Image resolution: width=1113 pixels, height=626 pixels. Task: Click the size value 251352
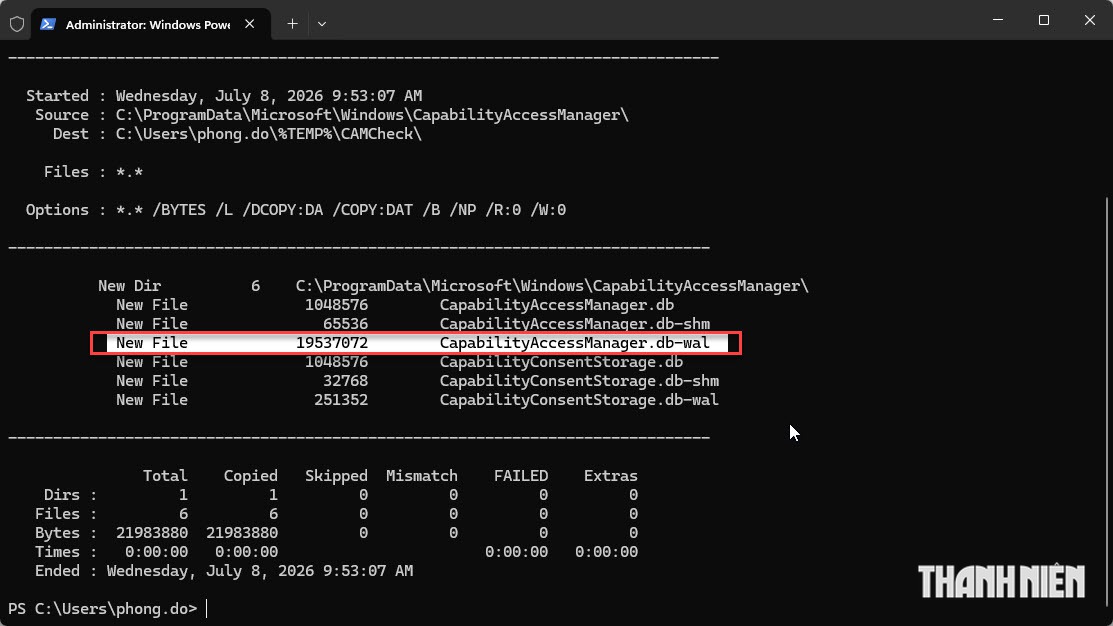click(341, 400)
